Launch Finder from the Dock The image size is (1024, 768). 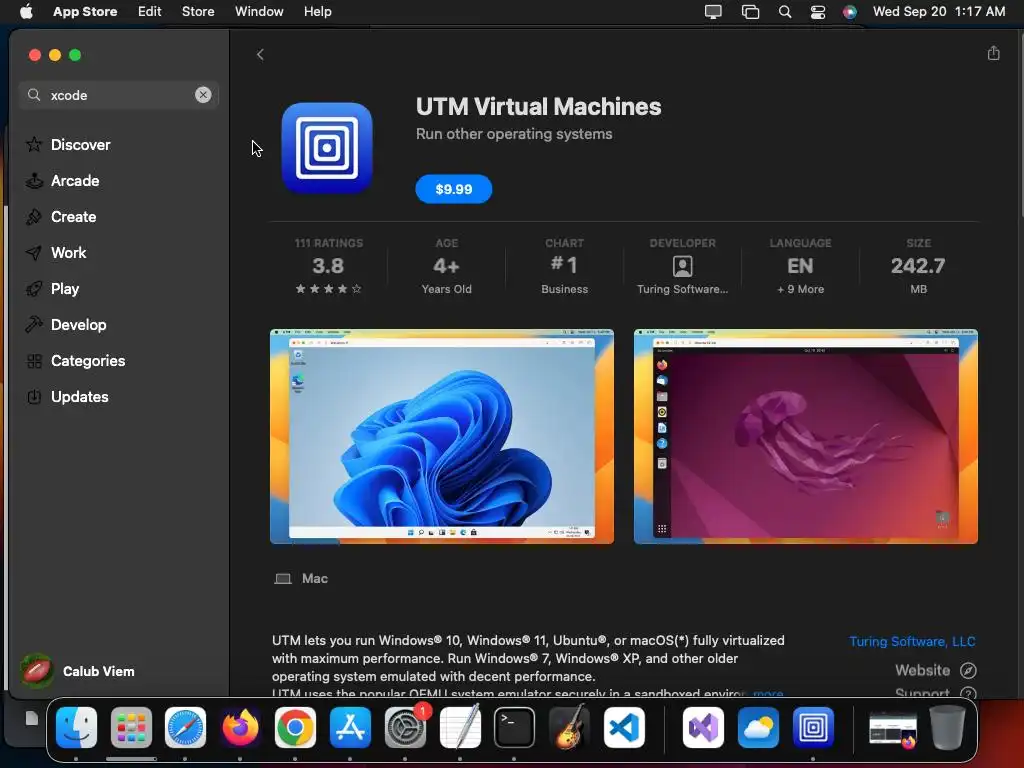tap(76, 727)
